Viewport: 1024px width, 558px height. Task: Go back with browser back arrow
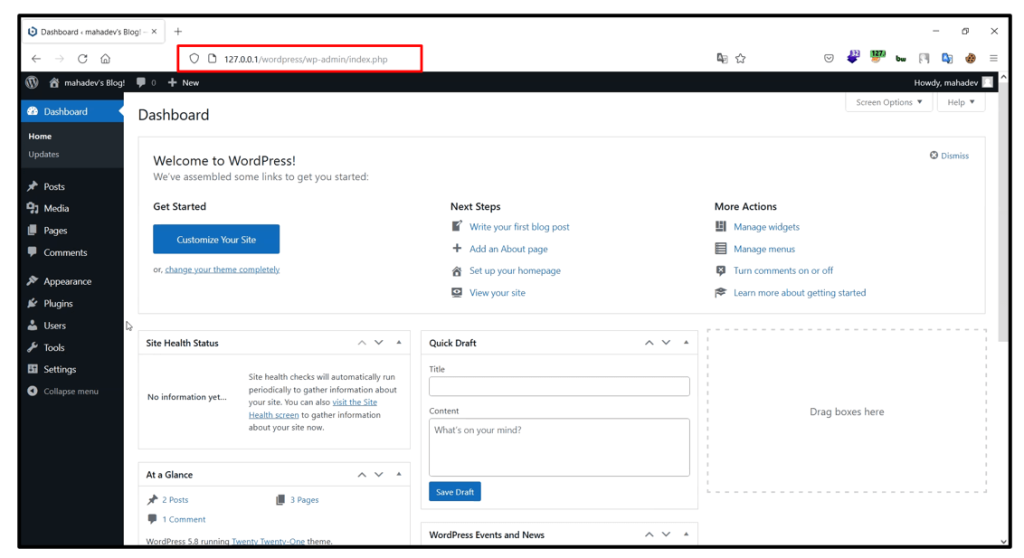[x=36, y=58]
